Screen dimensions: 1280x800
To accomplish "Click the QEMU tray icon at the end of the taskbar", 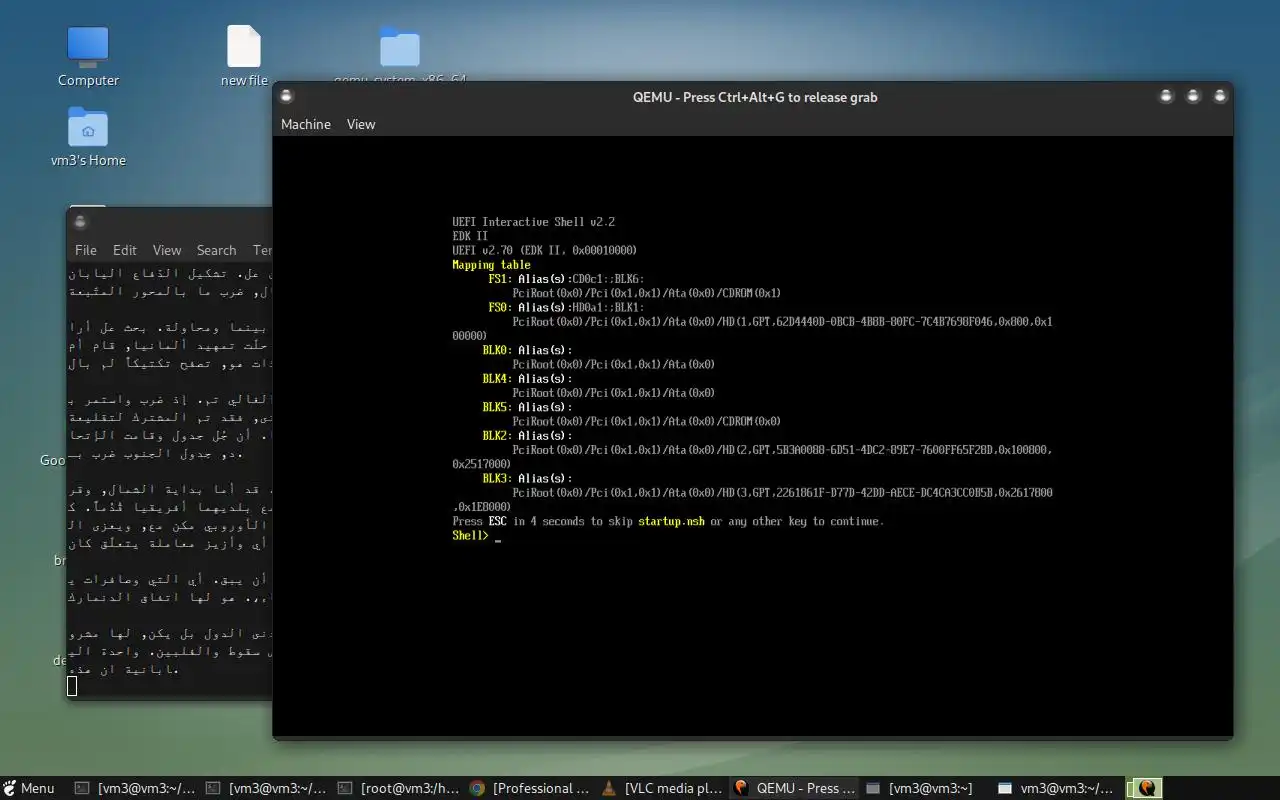I will [1145, 788].
